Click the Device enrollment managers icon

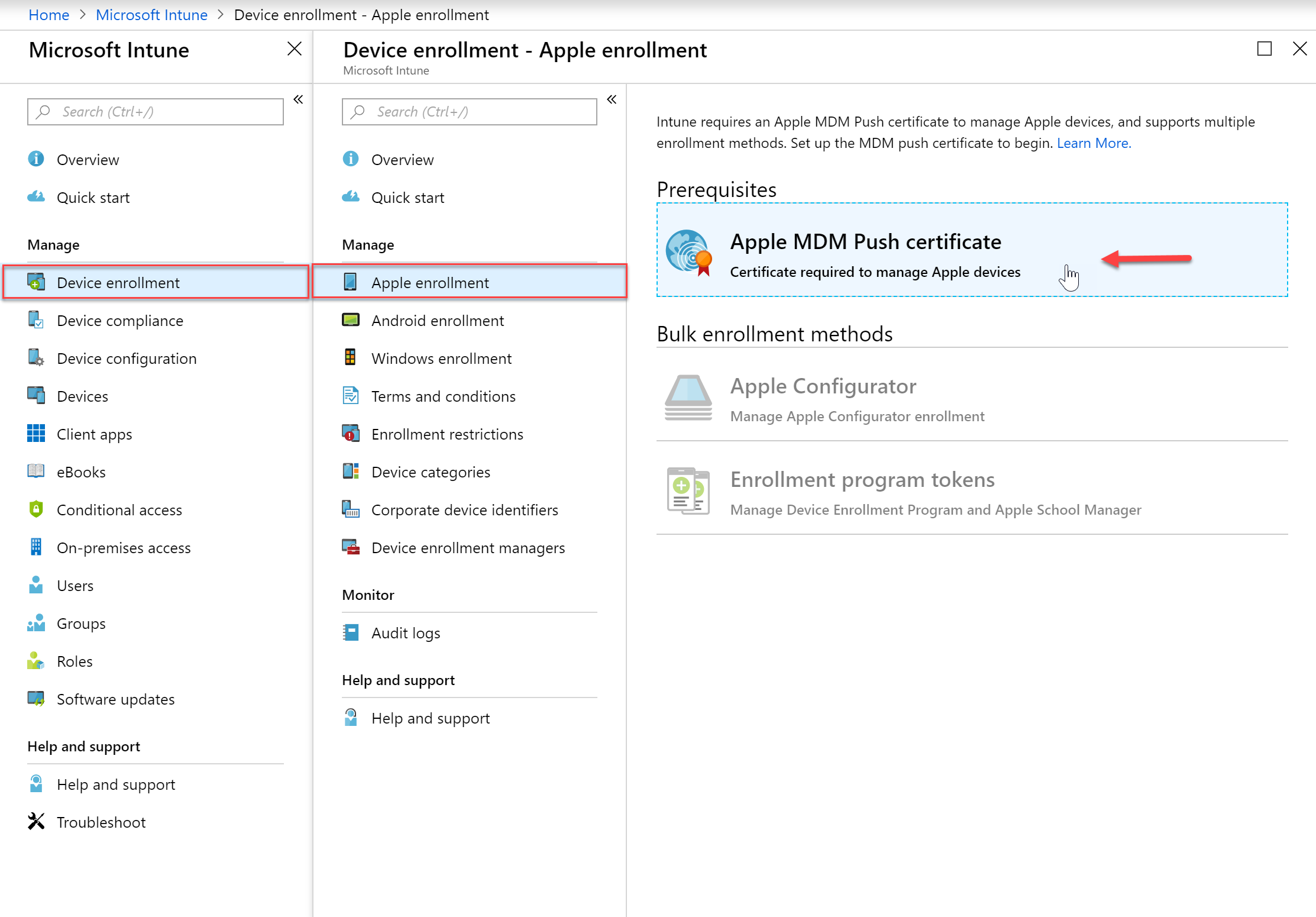(351, 547)
